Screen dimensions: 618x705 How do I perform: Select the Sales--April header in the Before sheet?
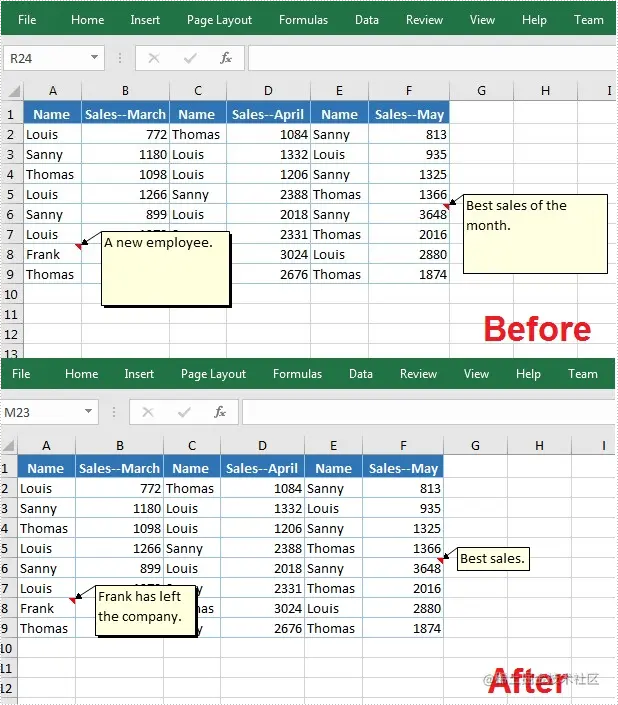click(x=268, y=114)
